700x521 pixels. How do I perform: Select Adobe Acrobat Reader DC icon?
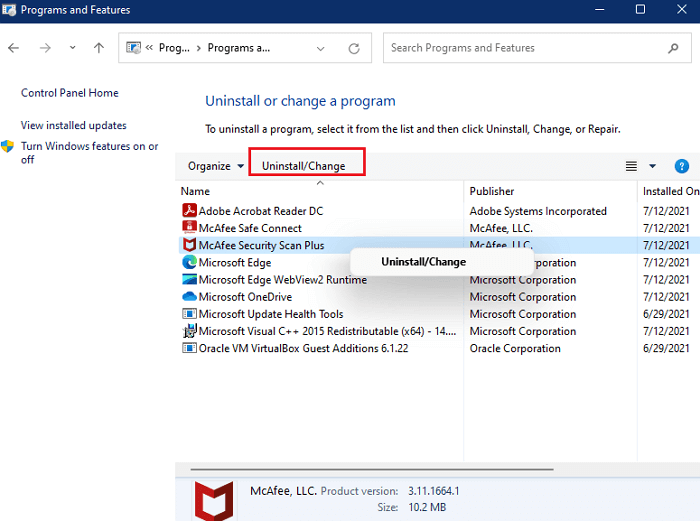189,210
